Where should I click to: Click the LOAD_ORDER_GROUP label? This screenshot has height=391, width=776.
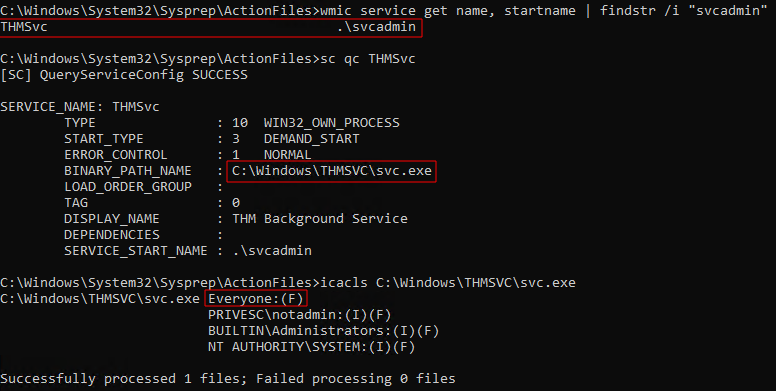click(128, 187)
